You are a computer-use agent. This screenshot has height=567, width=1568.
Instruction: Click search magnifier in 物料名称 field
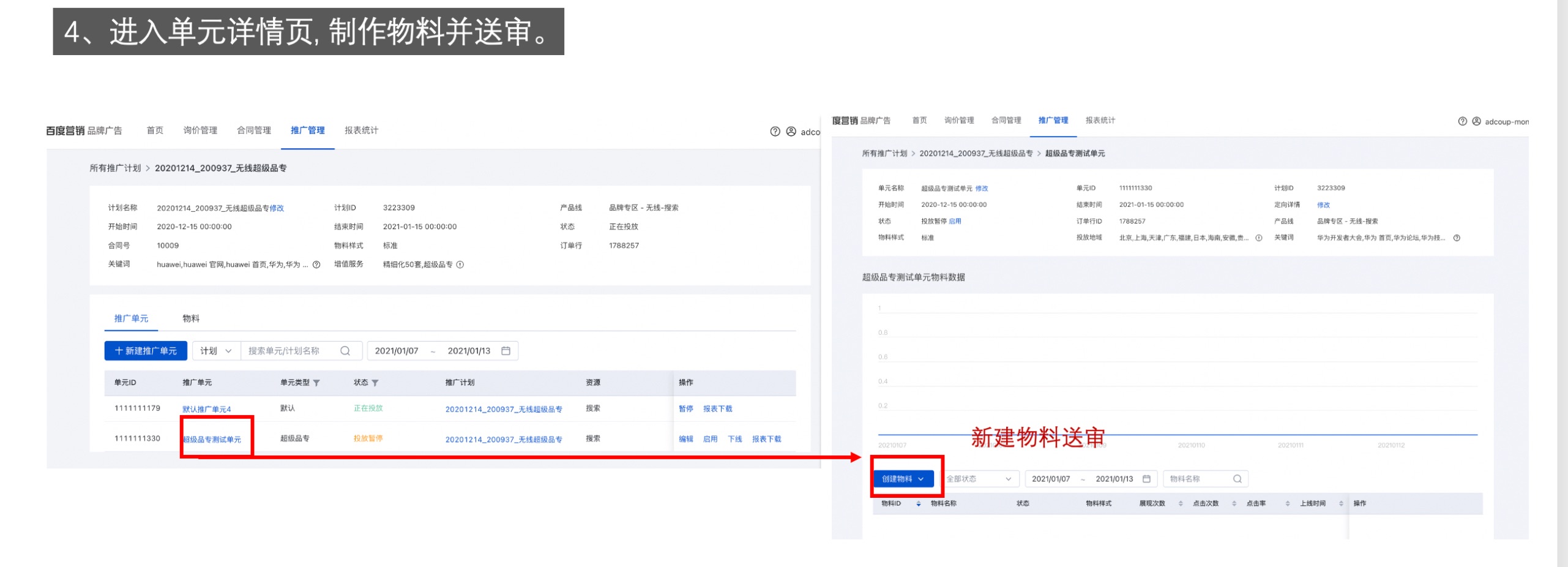[1237, 479]
